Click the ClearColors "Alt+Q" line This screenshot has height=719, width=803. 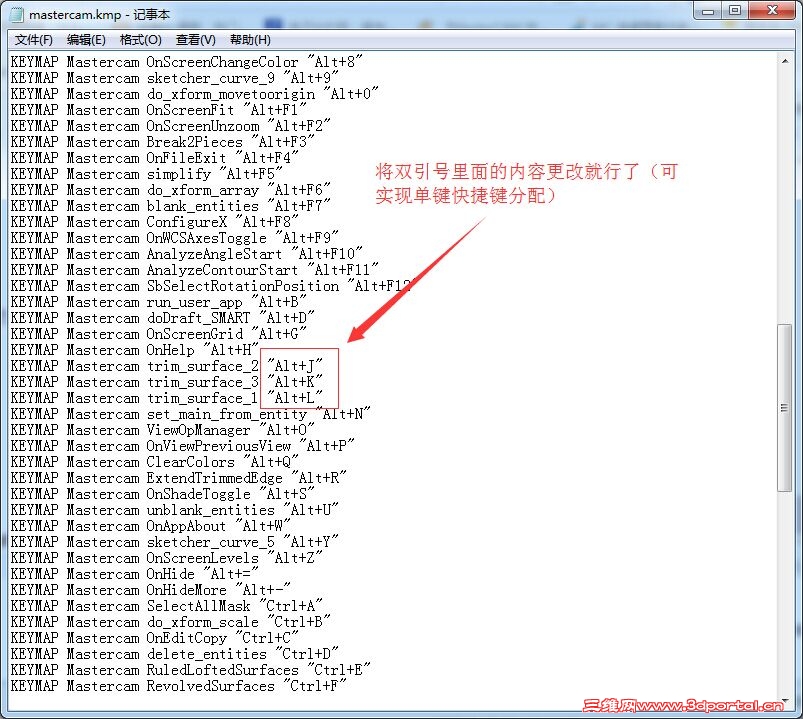pos(155,462)
